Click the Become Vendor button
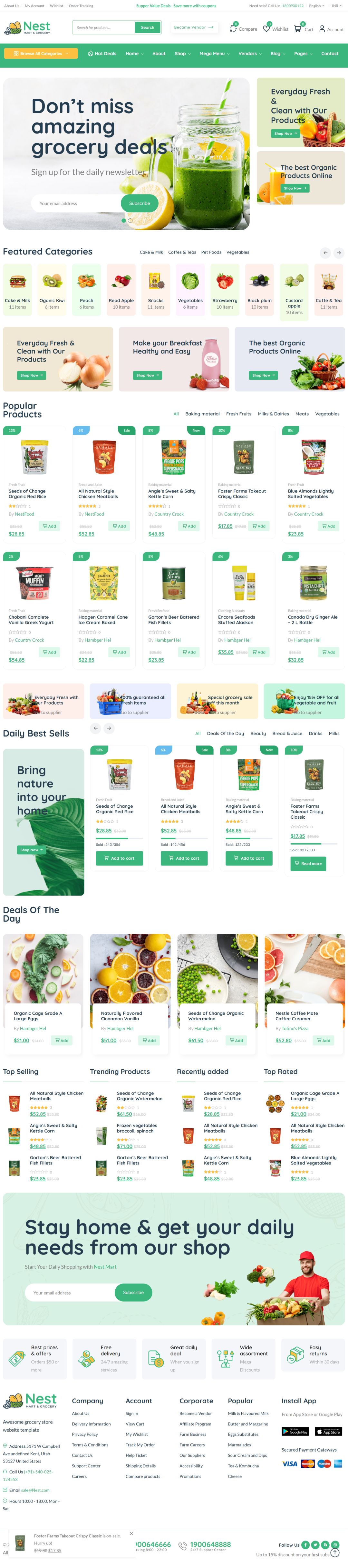Viewport: 348px width, 1568px height. pyautogui.click(x=193, y=27)
